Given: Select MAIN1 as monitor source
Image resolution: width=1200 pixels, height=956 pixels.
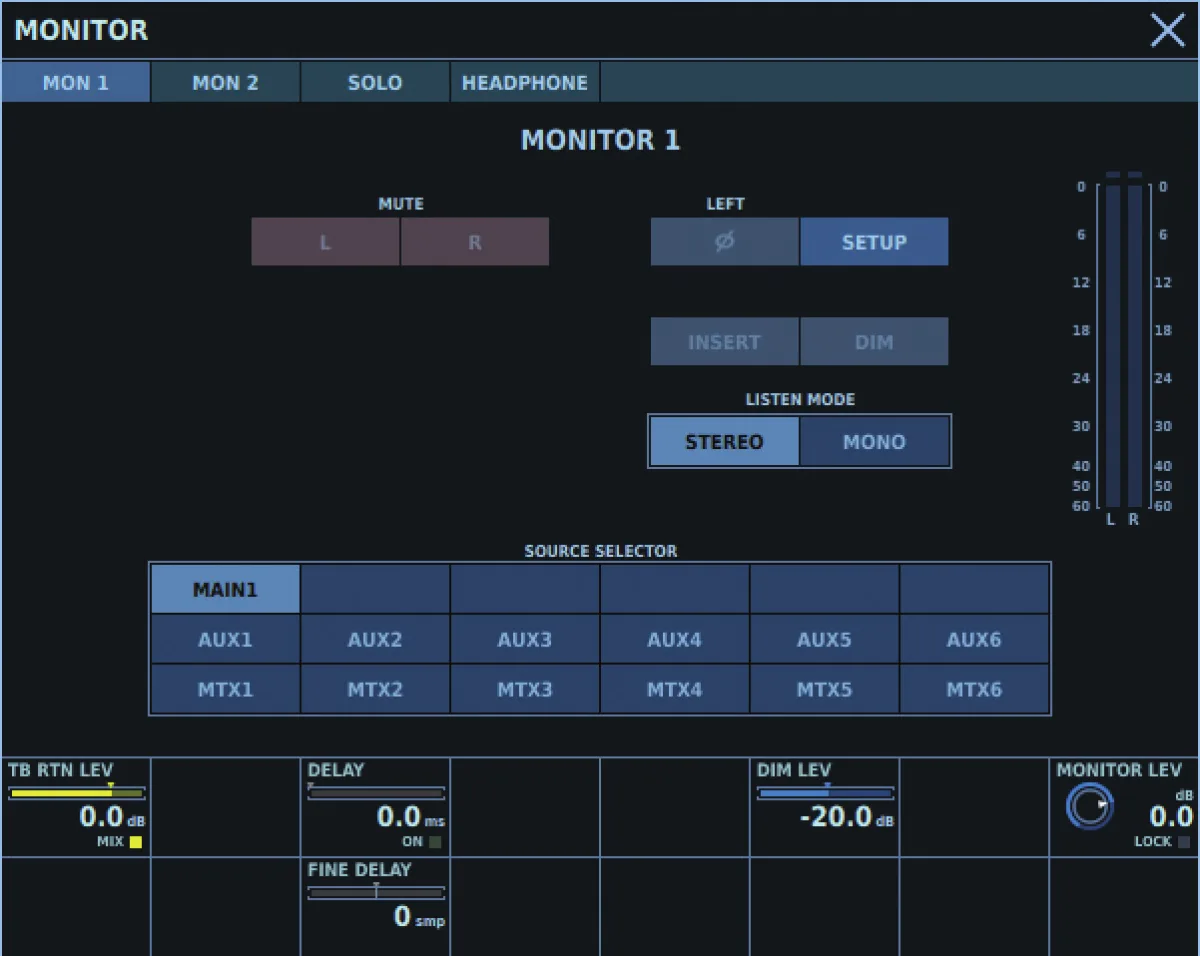Looking at the screenshot, I should [x=225, y=589].
